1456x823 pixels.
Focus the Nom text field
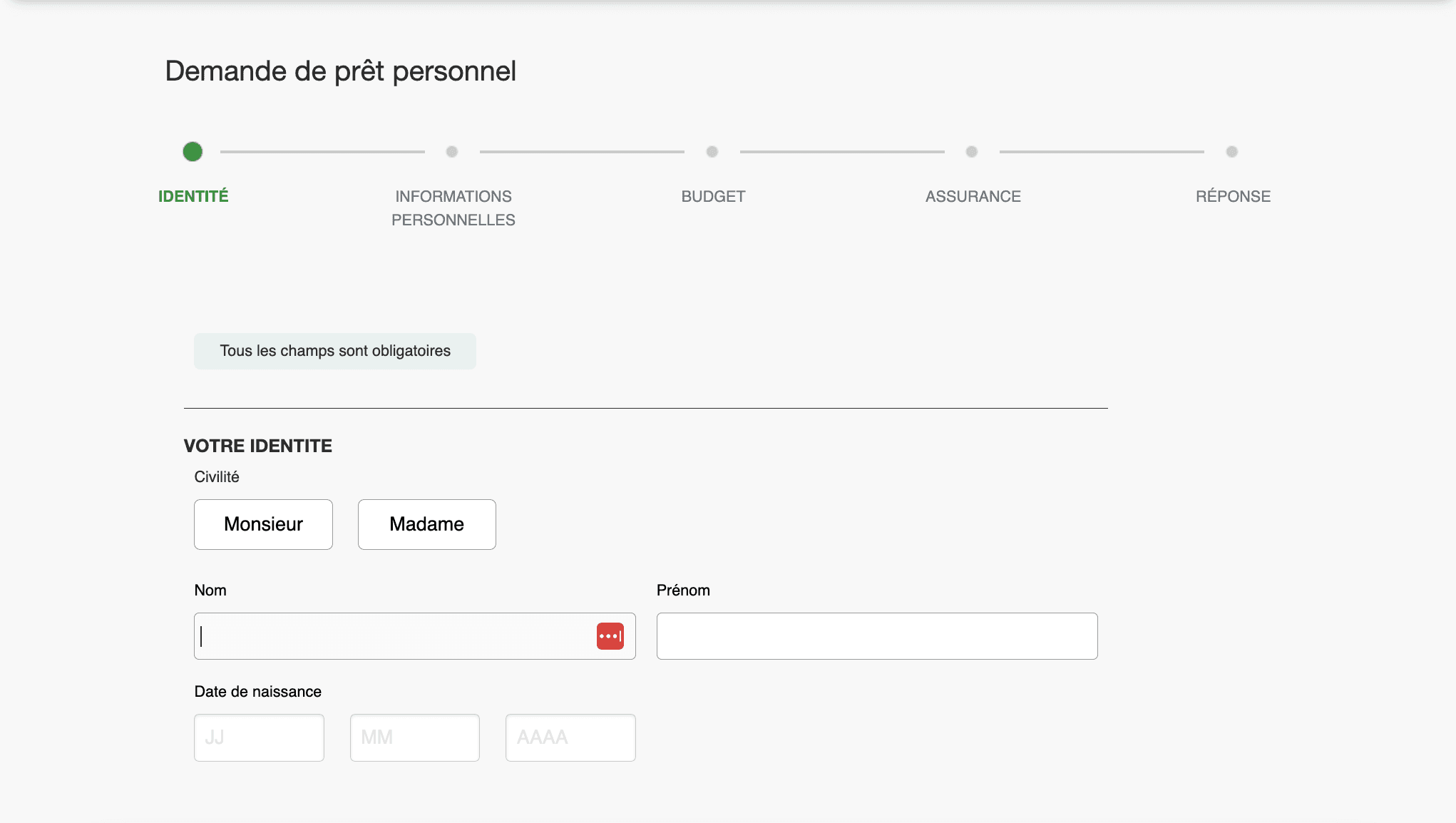(x=392, y=636)
